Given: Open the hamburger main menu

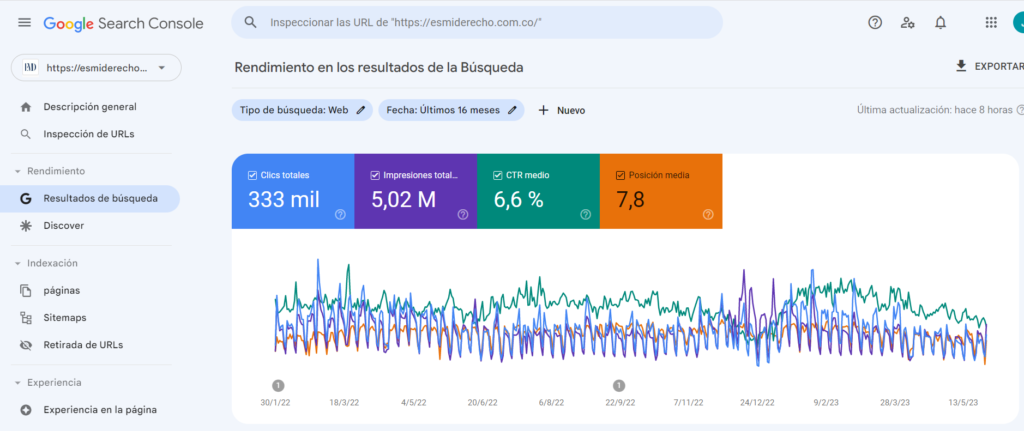Looking at the screenshot, I should (x=24, y=22).
